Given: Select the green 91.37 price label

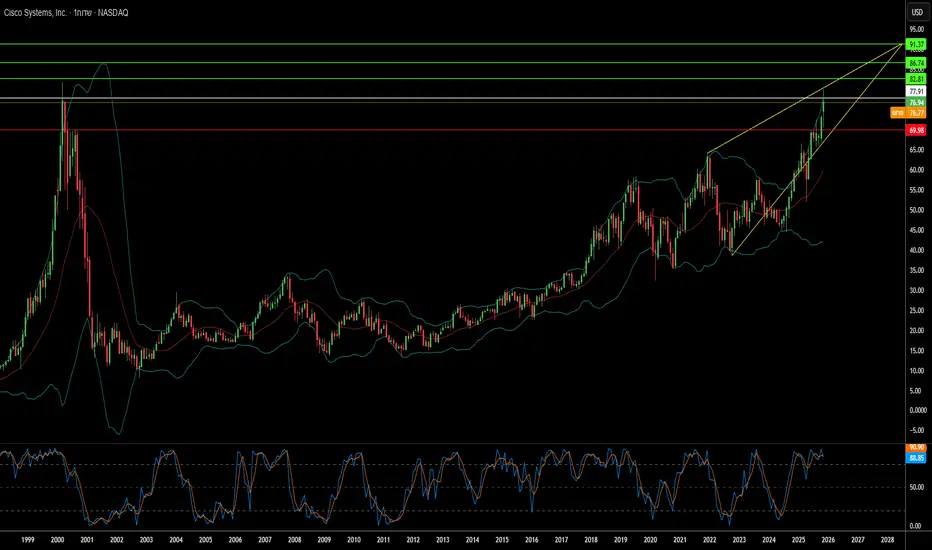Looking at the screenshot, I should pyautogui.click(x=915, y=45).
